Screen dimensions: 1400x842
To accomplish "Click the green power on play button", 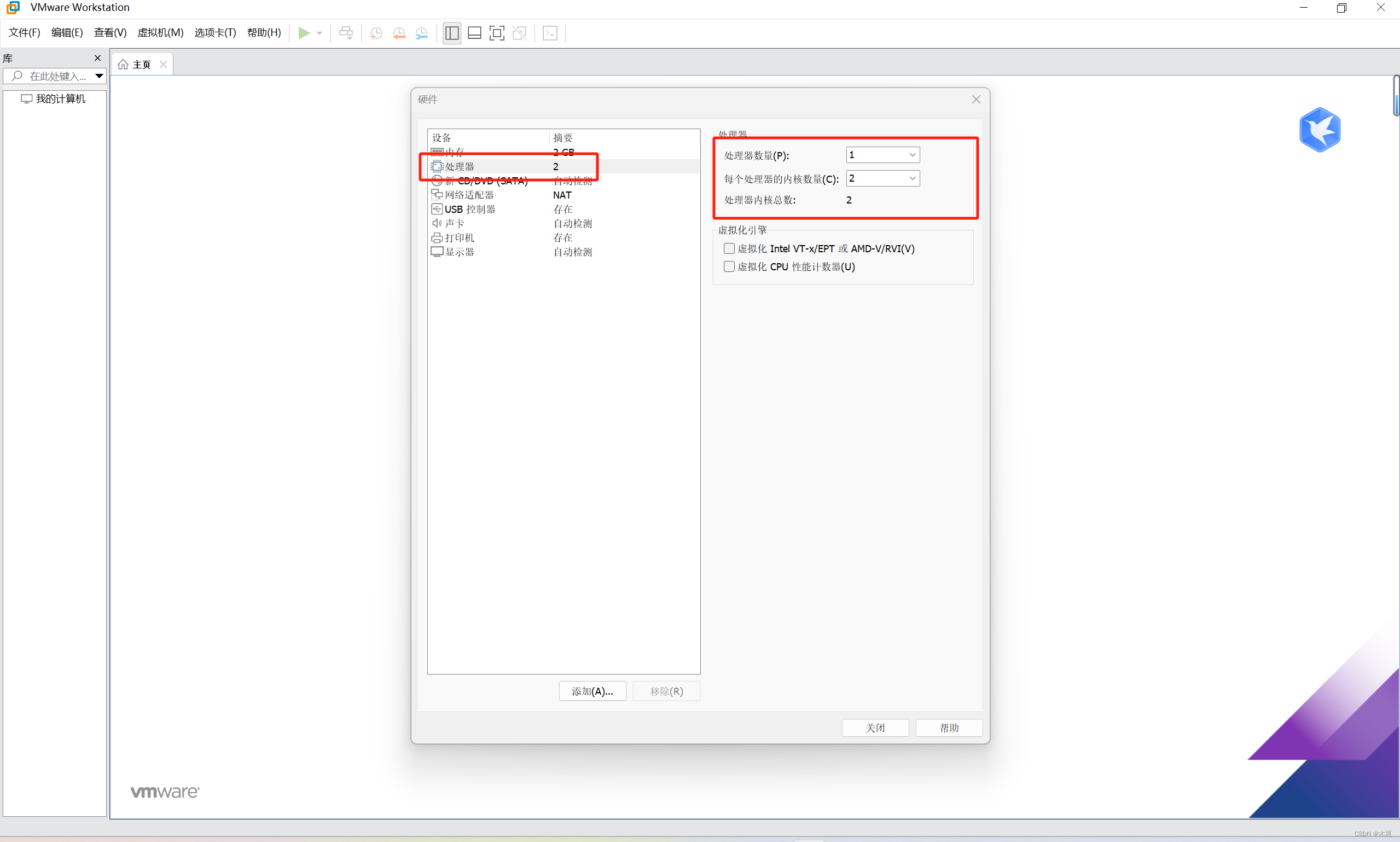I will pos(304,33).
